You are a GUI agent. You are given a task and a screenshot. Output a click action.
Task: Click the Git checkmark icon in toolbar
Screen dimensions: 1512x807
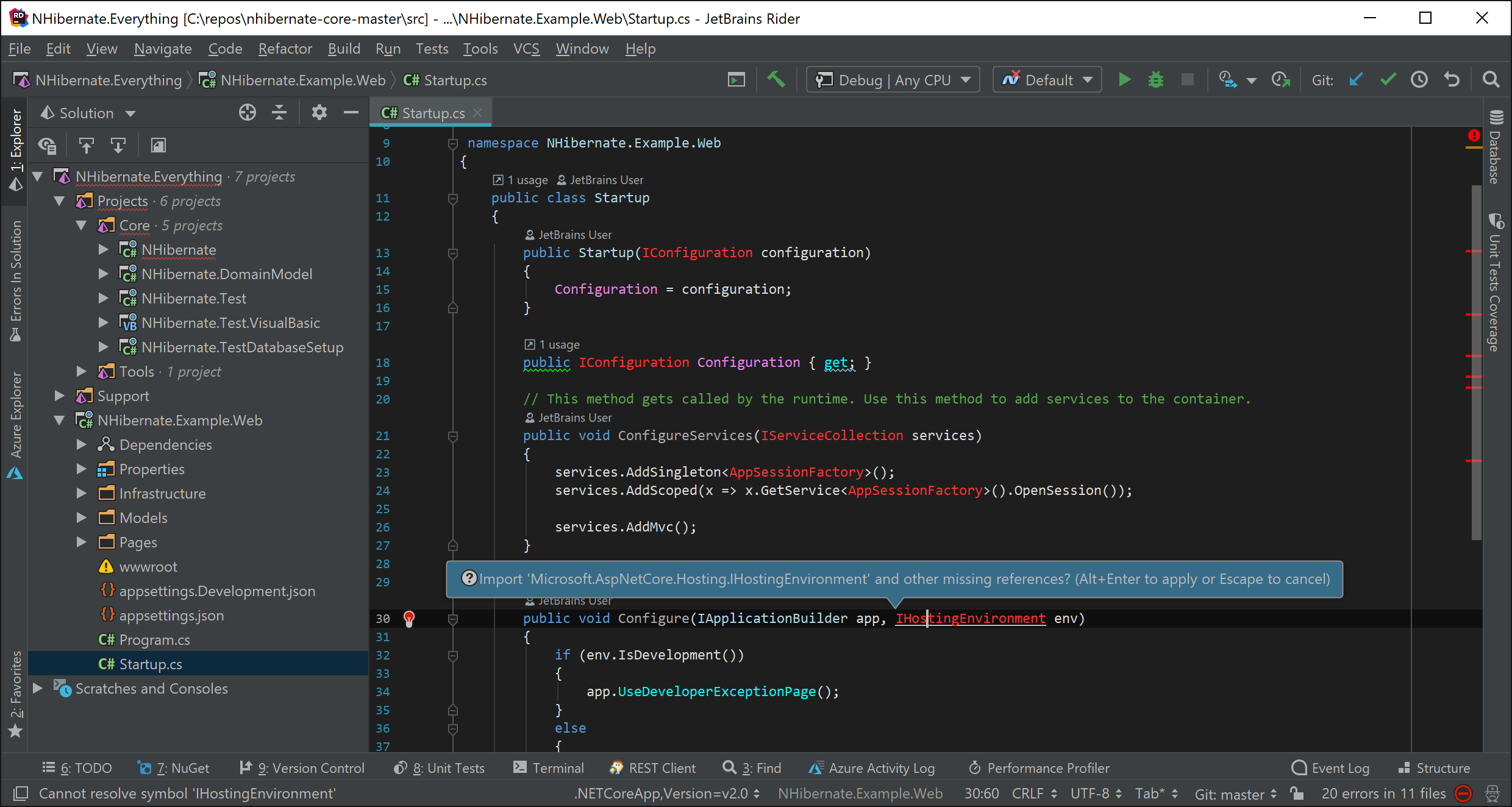tap(1388, 80)
